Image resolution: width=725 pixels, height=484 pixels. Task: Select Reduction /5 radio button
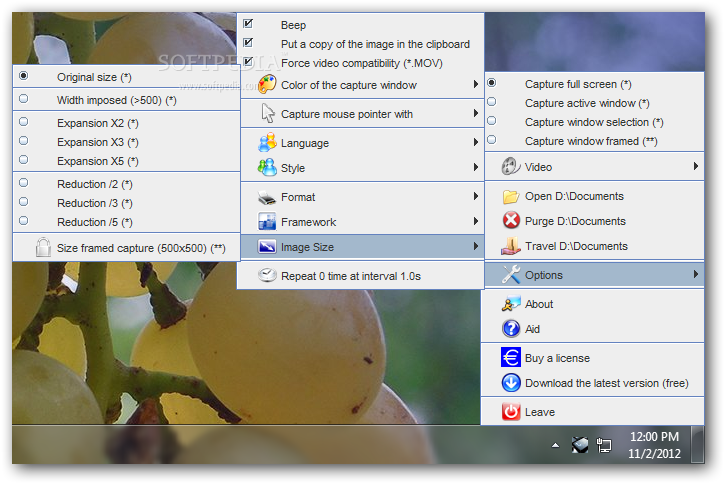coord(24,221)
